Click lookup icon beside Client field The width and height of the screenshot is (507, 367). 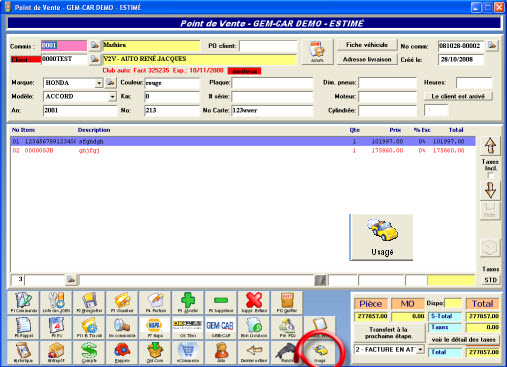click(95, 59)
